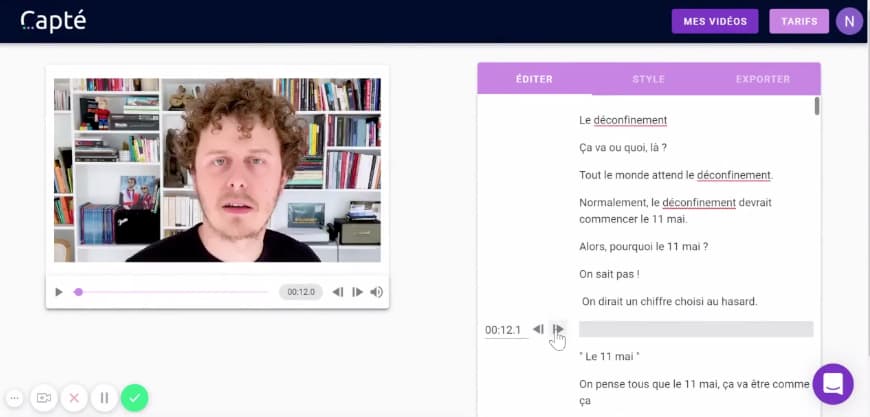Play the video in the player
The width and height of the screenshot is (870, 417).
coord(59,292)
